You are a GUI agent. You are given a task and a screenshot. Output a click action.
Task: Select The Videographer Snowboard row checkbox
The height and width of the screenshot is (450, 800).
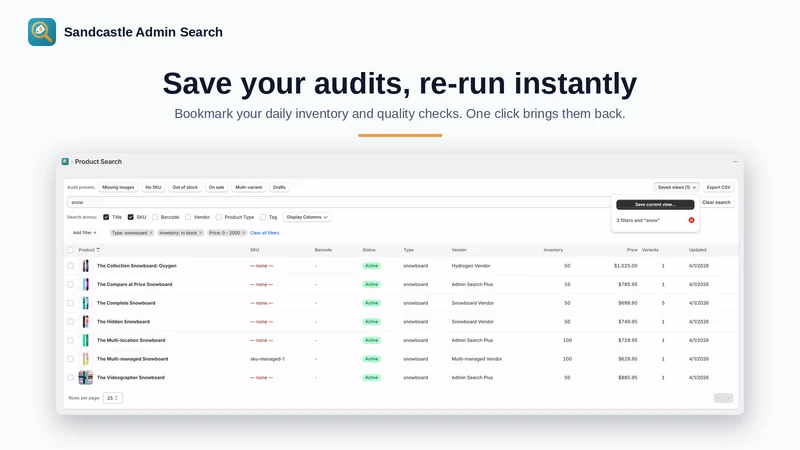(x=70, y=378)
